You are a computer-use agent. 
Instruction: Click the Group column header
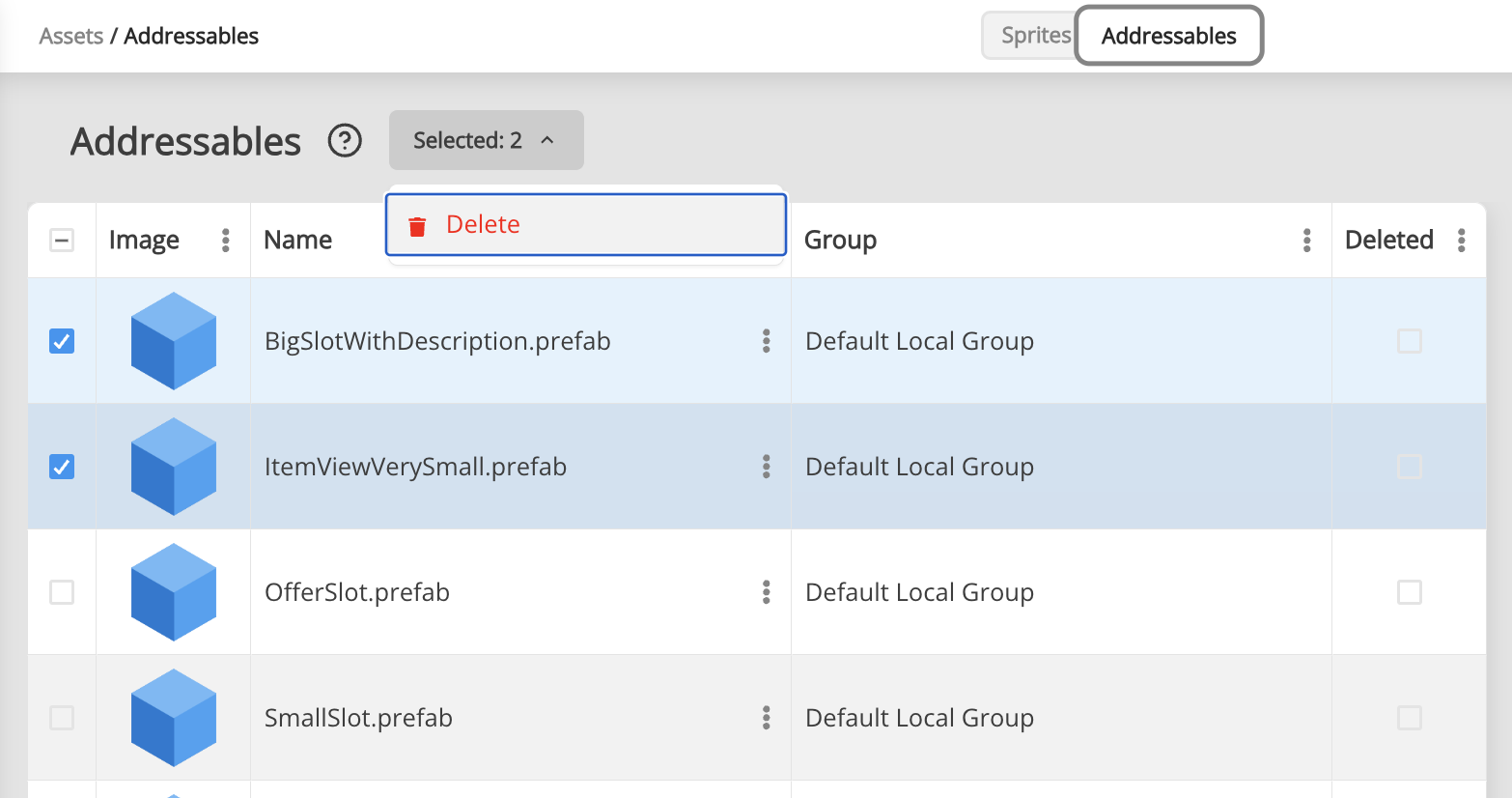pos(840,240)
